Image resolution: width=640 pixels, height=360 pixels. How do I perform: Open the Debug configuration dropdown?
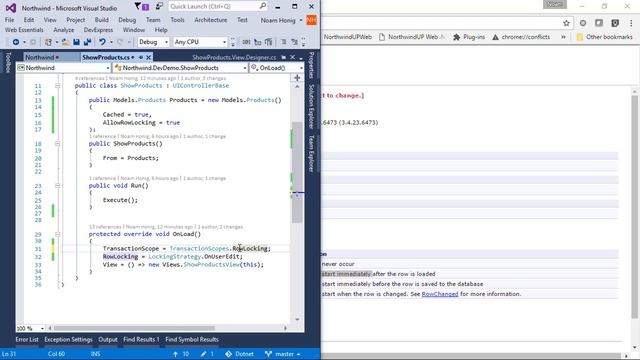(153, 42)
